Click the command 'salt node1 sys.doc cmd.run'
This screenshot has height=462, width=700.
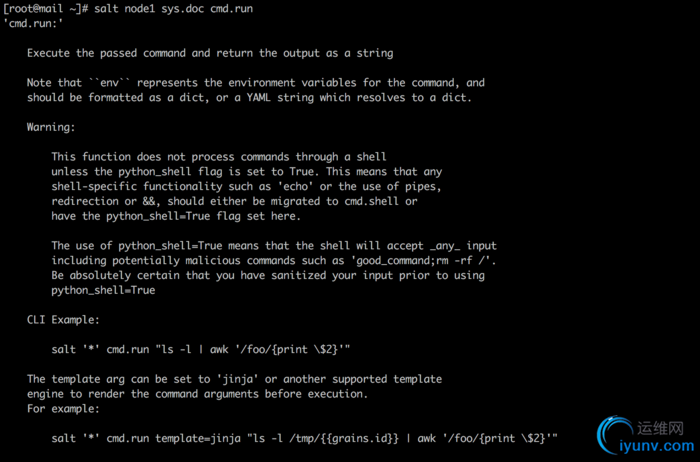pos(173,8)
